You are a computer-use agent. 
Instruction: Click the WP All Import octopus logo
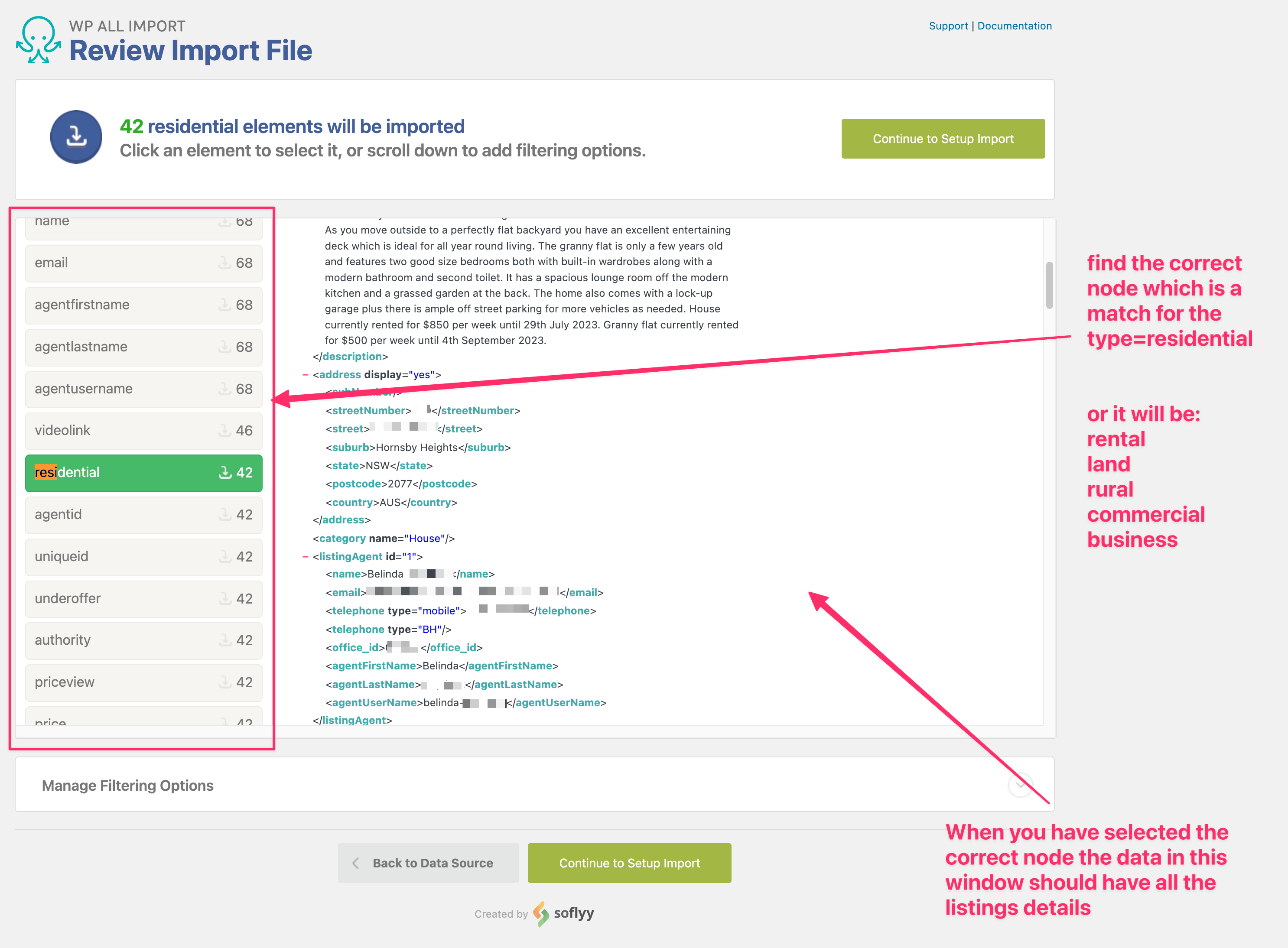pyautogui.click(x=38, y=39)
